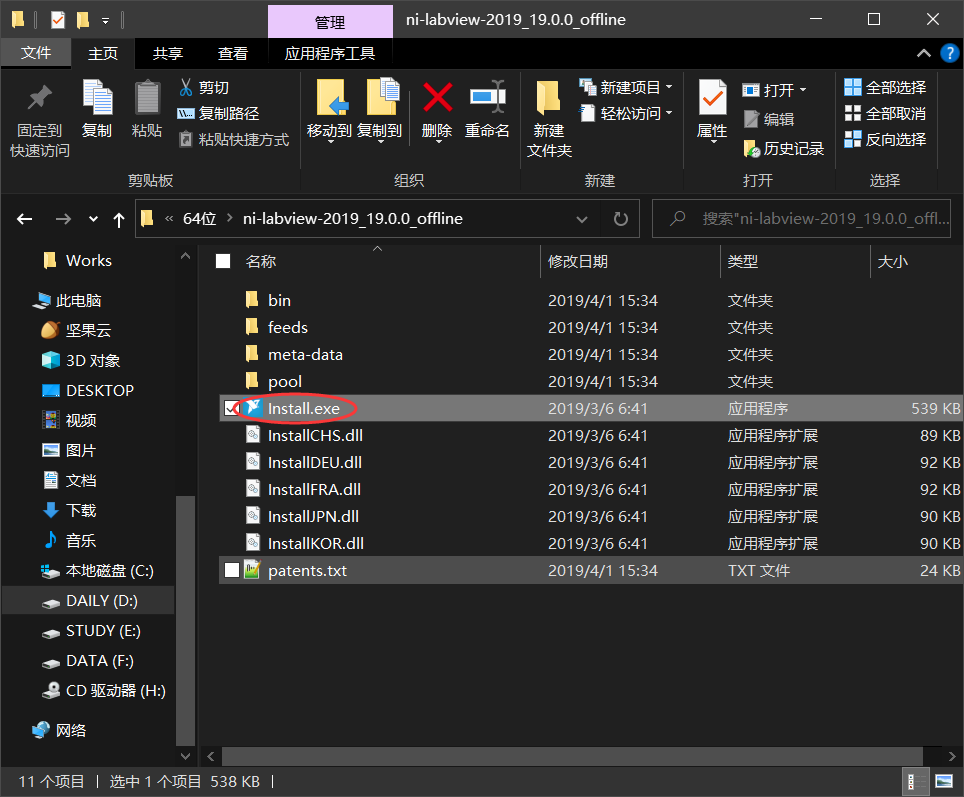Click the Rename icon in the ribbon
Viewport: 964px width, 797px height.
point(487,97)
